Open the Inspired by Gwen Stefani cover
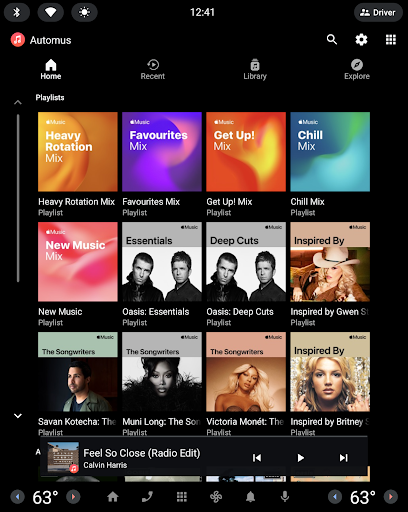The height and width of the screenshot is (512, 408). pos(330,262)
